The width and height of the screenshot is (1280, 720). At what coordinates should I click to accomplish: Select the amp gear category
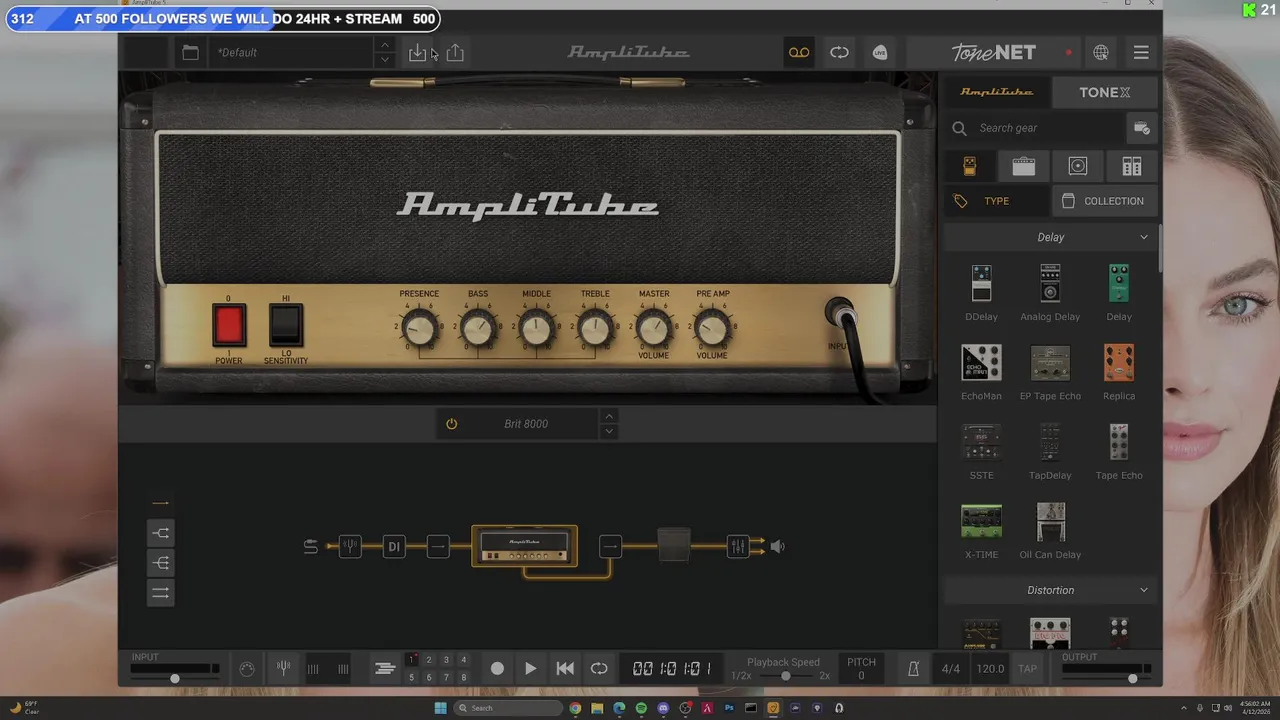coord(1023,166)
